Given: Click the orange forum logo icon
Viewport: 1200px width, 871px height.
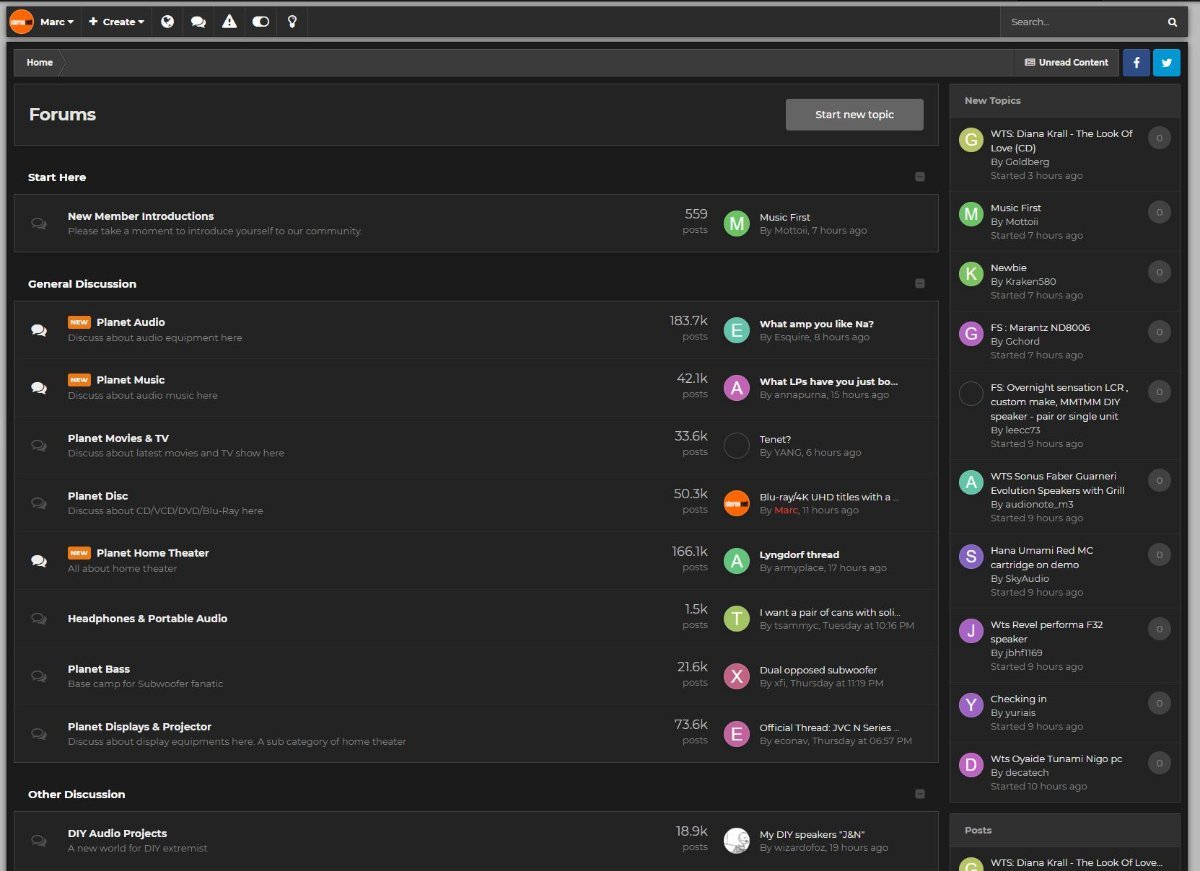Looking at the screenshot, I should point(19,21).
